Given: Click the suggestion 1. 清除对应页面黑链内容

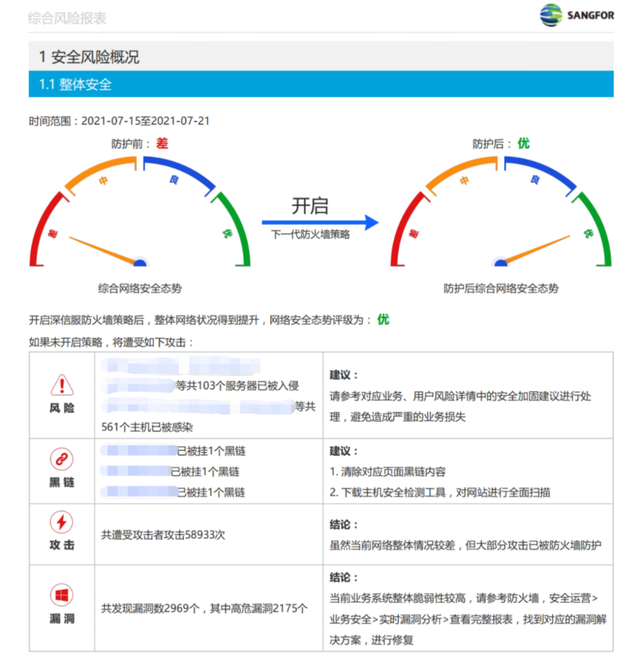Looking at the screenshot, I should pyautogui.click(x=387, y=472).
